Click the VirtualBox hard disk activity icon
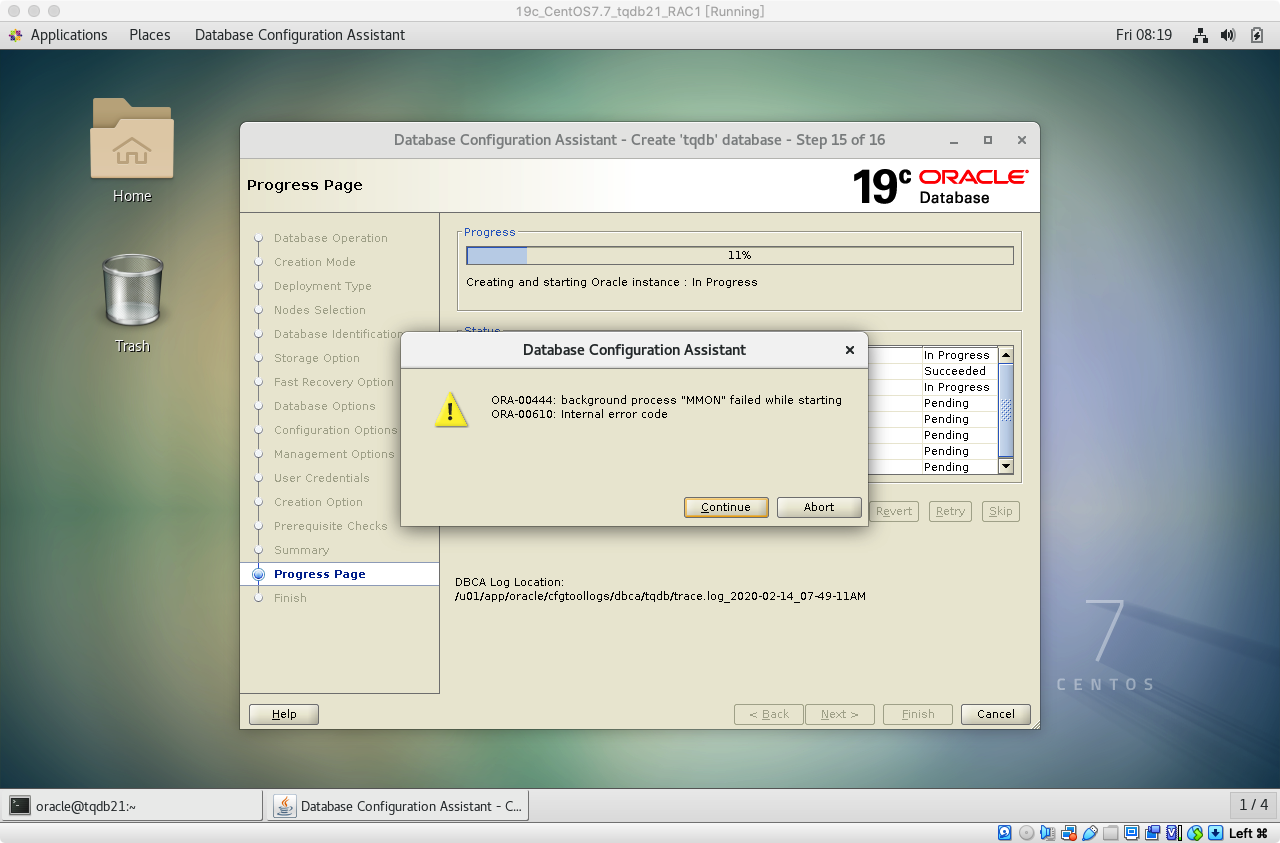 pyautogui.click(x=1005, y=832)
